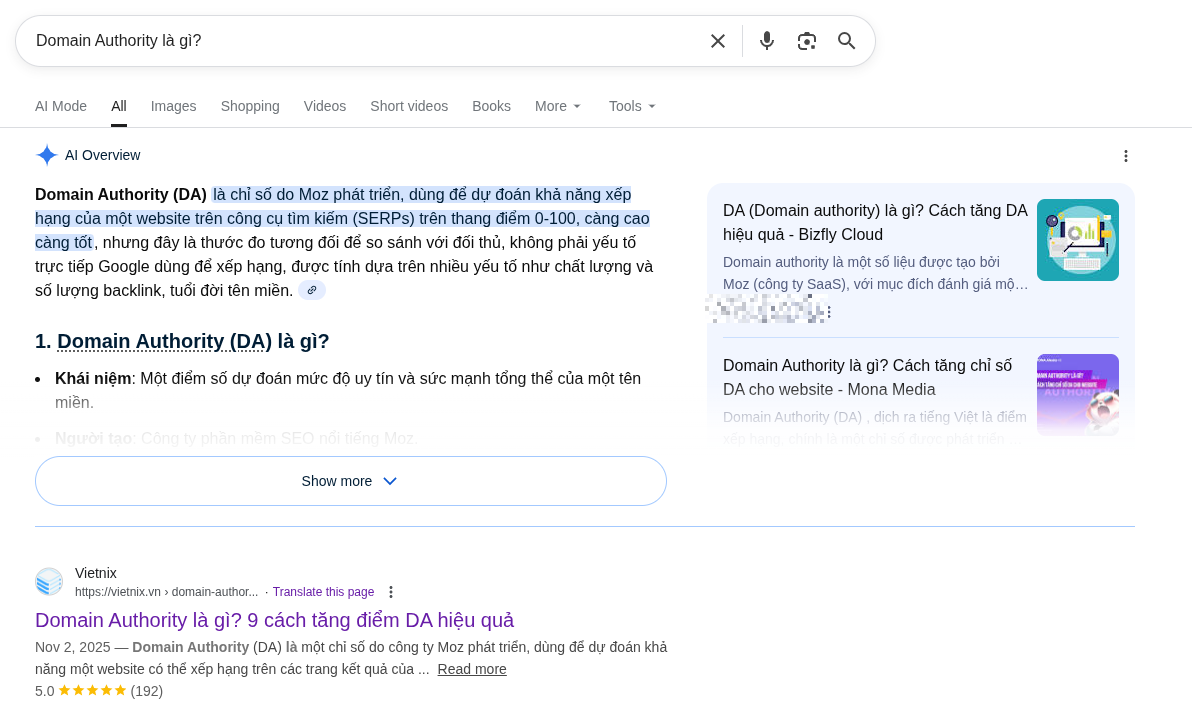This screenshot has height=724, width=1192.
Task: Open Google Lens camera search
Action: click(807, 41)
